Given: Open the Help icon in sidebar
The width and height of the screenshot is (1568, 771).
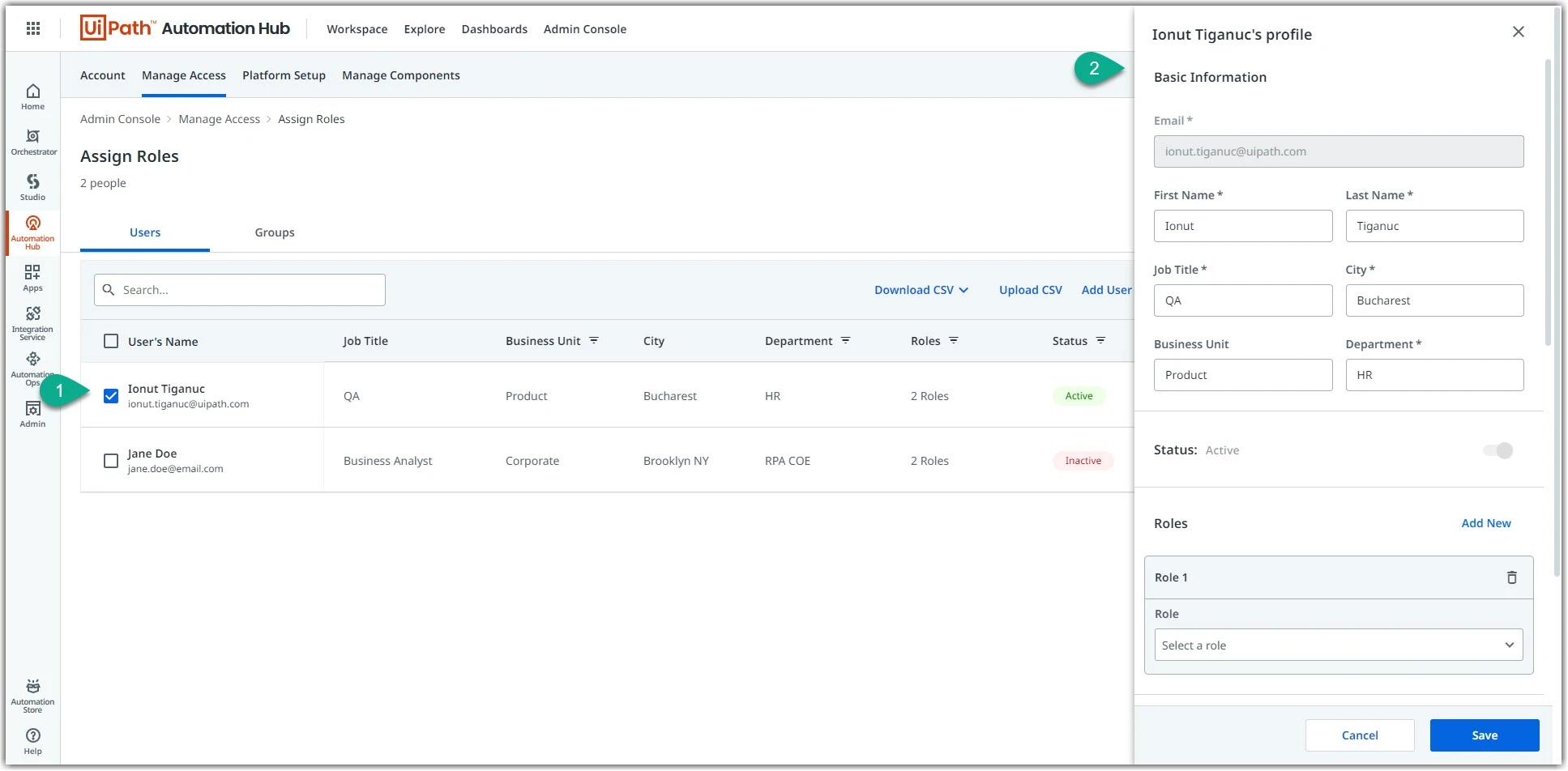Looking at the screenshot, I should [x=33, y=740].
